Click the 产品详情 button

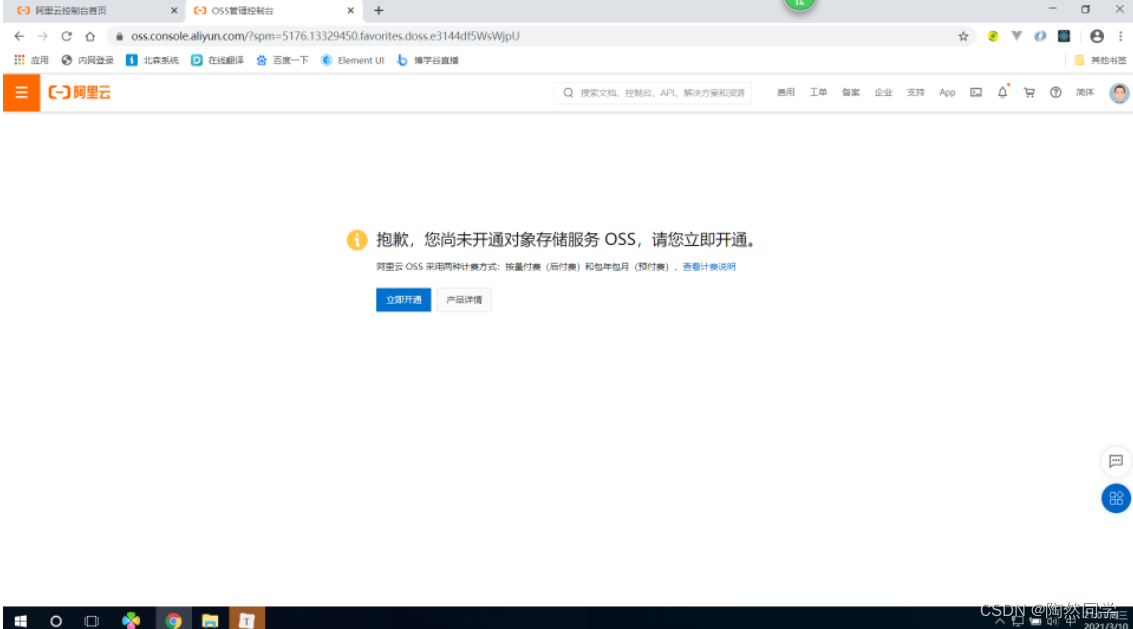pyautogui.click(x=464, y=299)
